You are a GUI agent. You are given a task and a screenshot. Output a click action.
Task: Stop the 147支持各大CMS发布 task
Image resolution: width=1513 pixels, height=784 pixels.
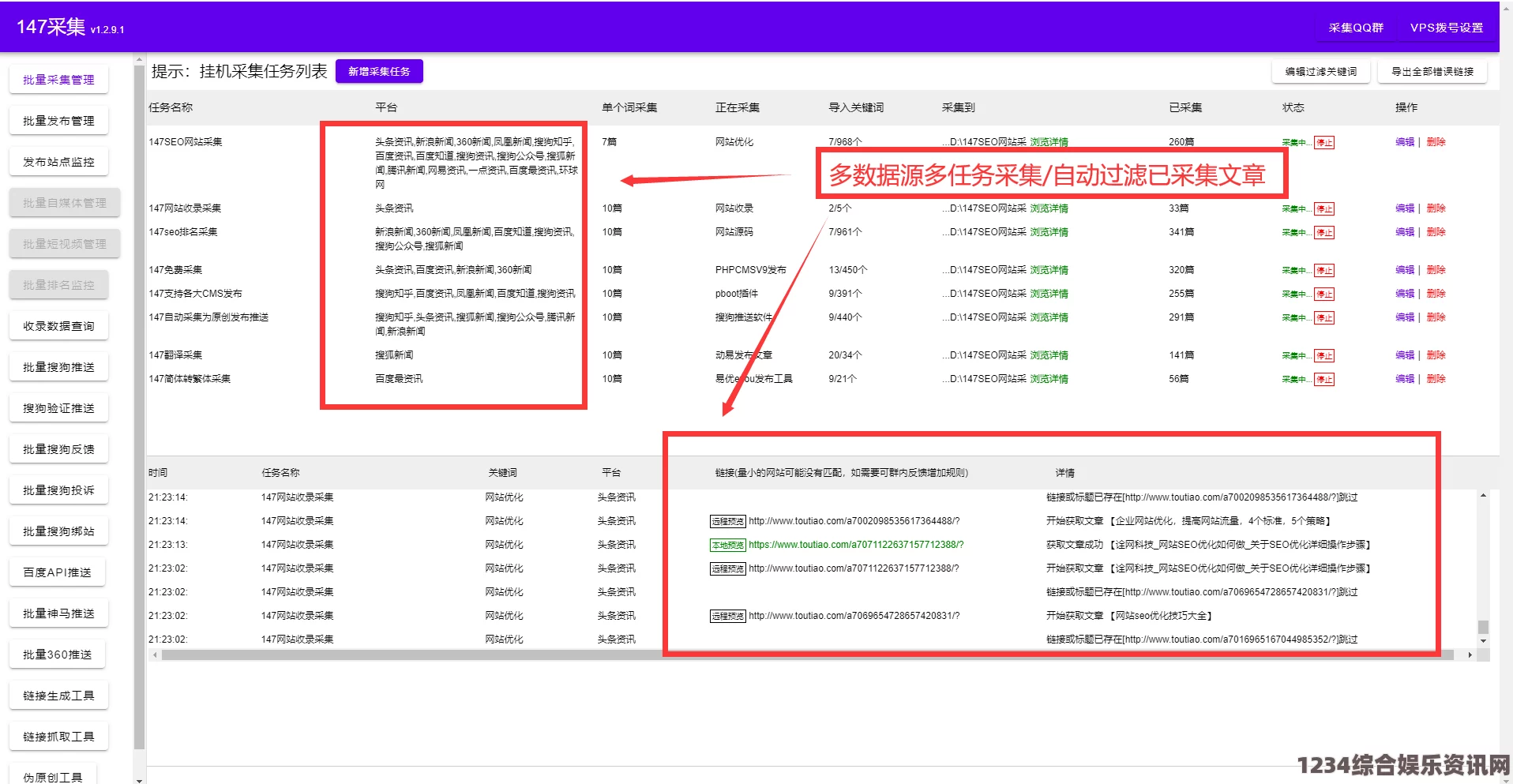[1324, 294]
